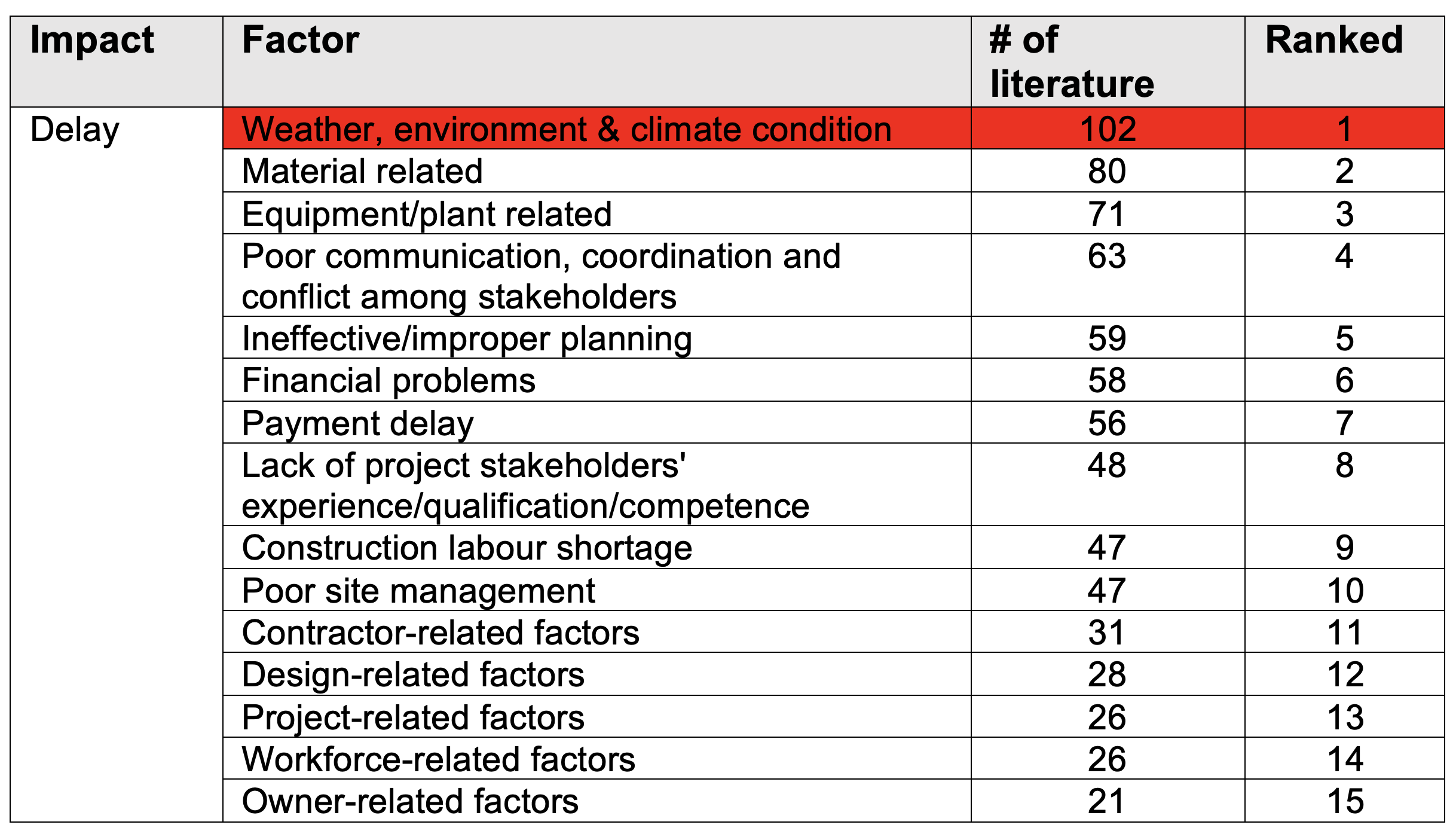Select the rank 15 cell

click(1345, 801)
